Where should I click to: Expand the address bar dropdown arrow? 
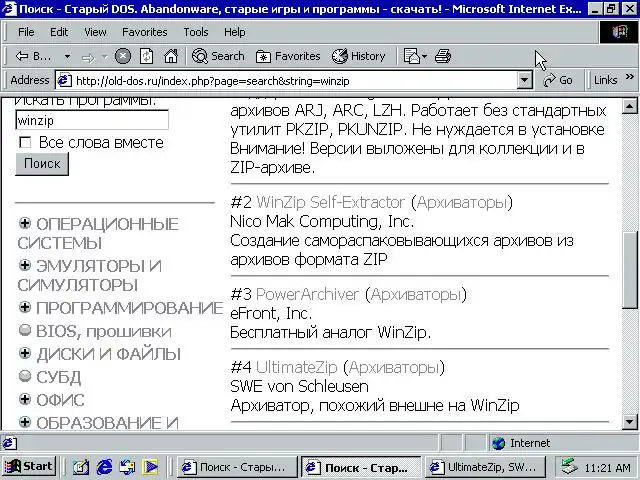point(524,80)
